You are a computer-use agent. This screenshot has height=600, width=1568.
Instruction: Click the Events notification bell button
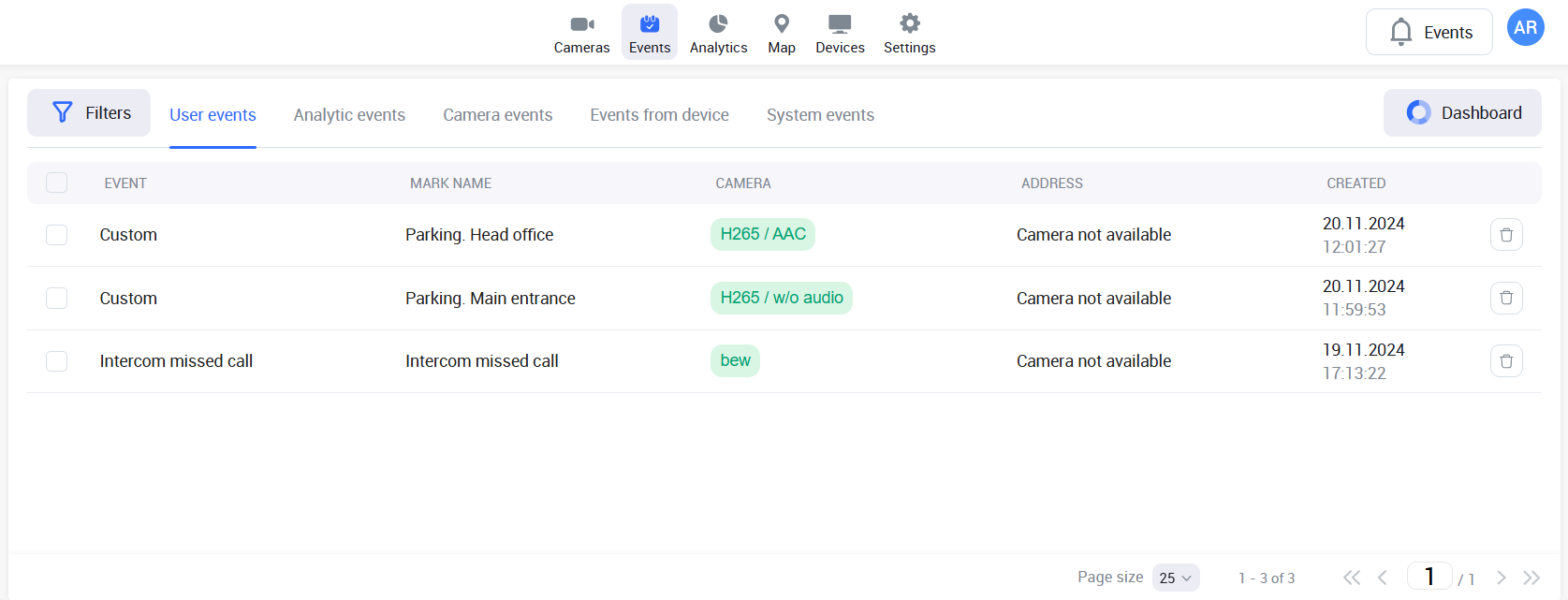pos(1429,33)
